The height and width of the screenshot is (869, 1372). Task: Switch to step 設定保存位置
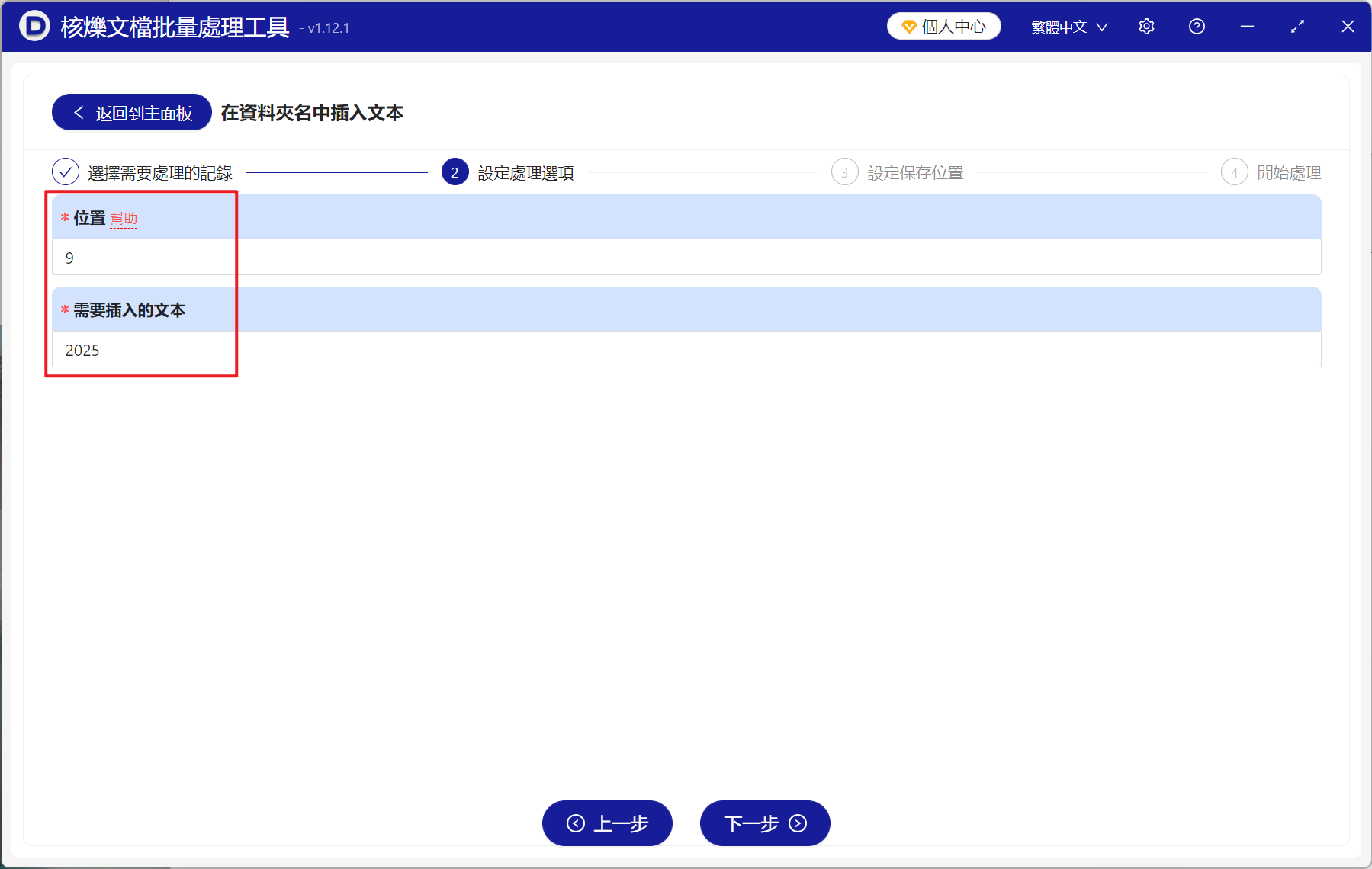pos(914,172)
